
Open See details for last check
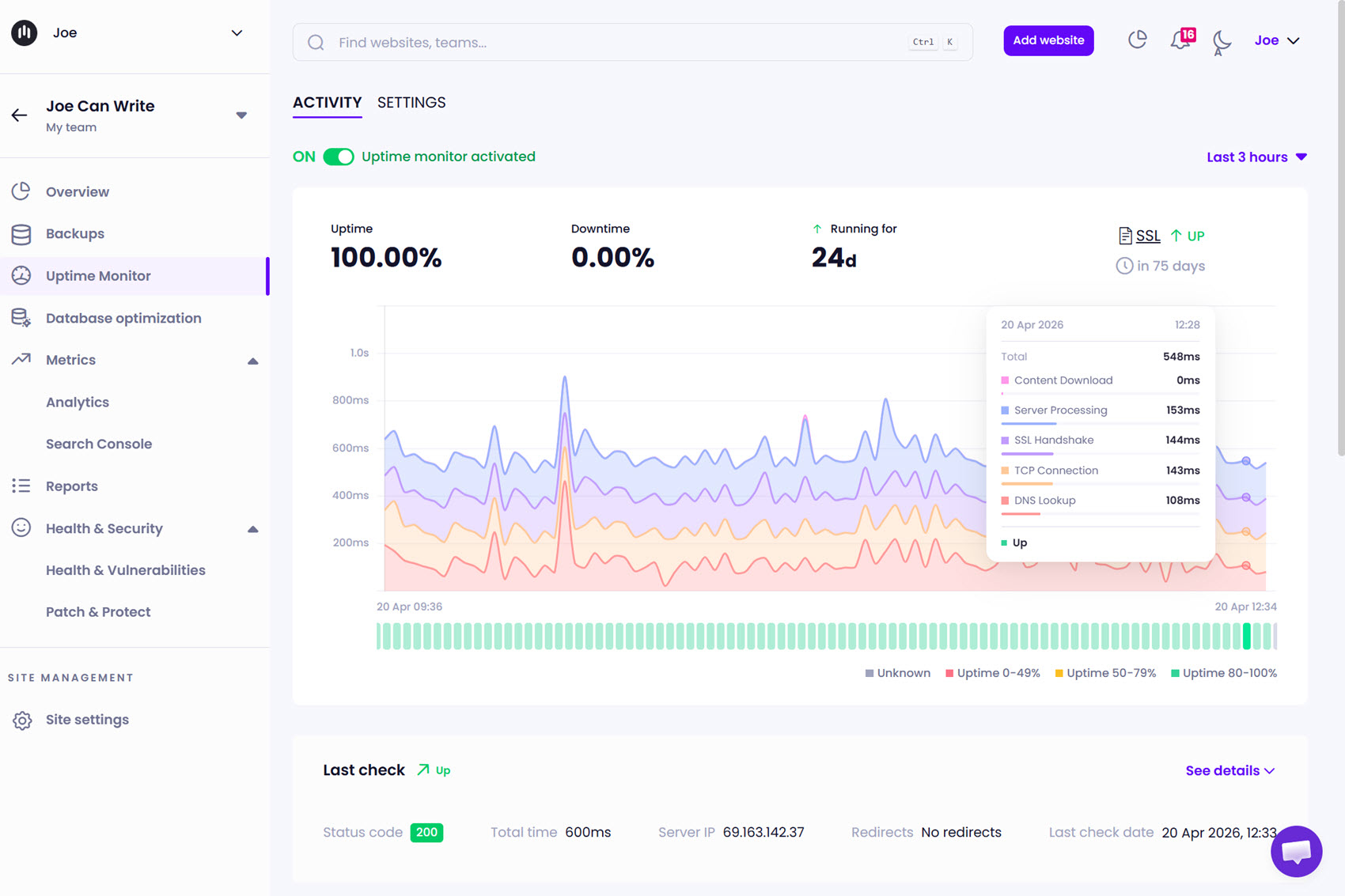1229,770
